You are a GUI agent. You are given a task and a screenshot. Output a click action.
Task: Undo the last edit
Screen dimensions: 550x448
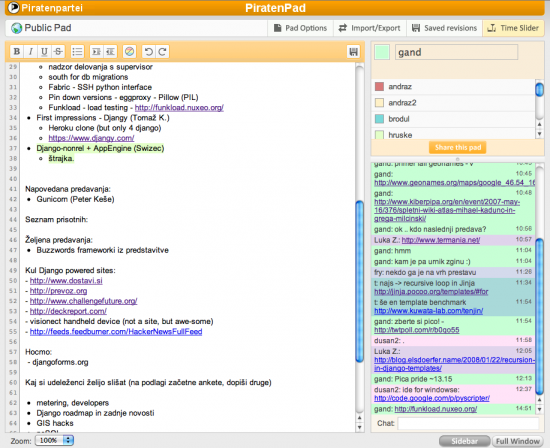pos(148,52)
